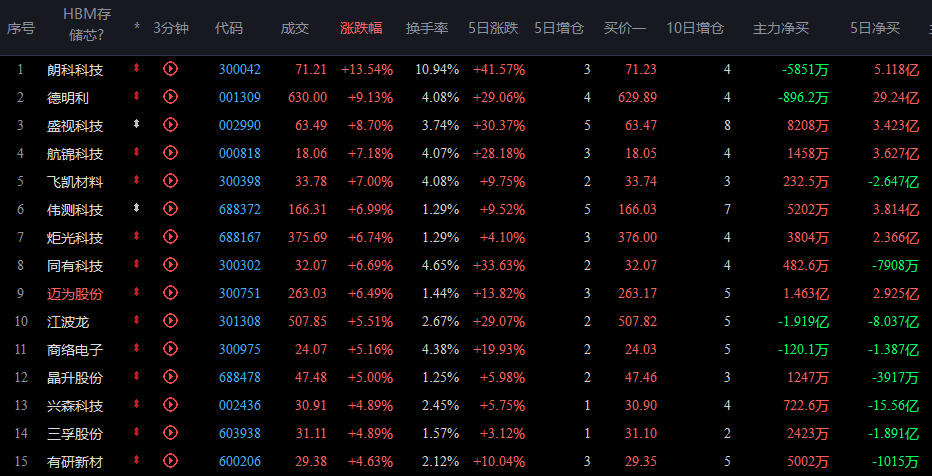Viewport: 932px width, 476px height.
Task: Click red marker icon beside 有研新材
Action: click(137, 459)
